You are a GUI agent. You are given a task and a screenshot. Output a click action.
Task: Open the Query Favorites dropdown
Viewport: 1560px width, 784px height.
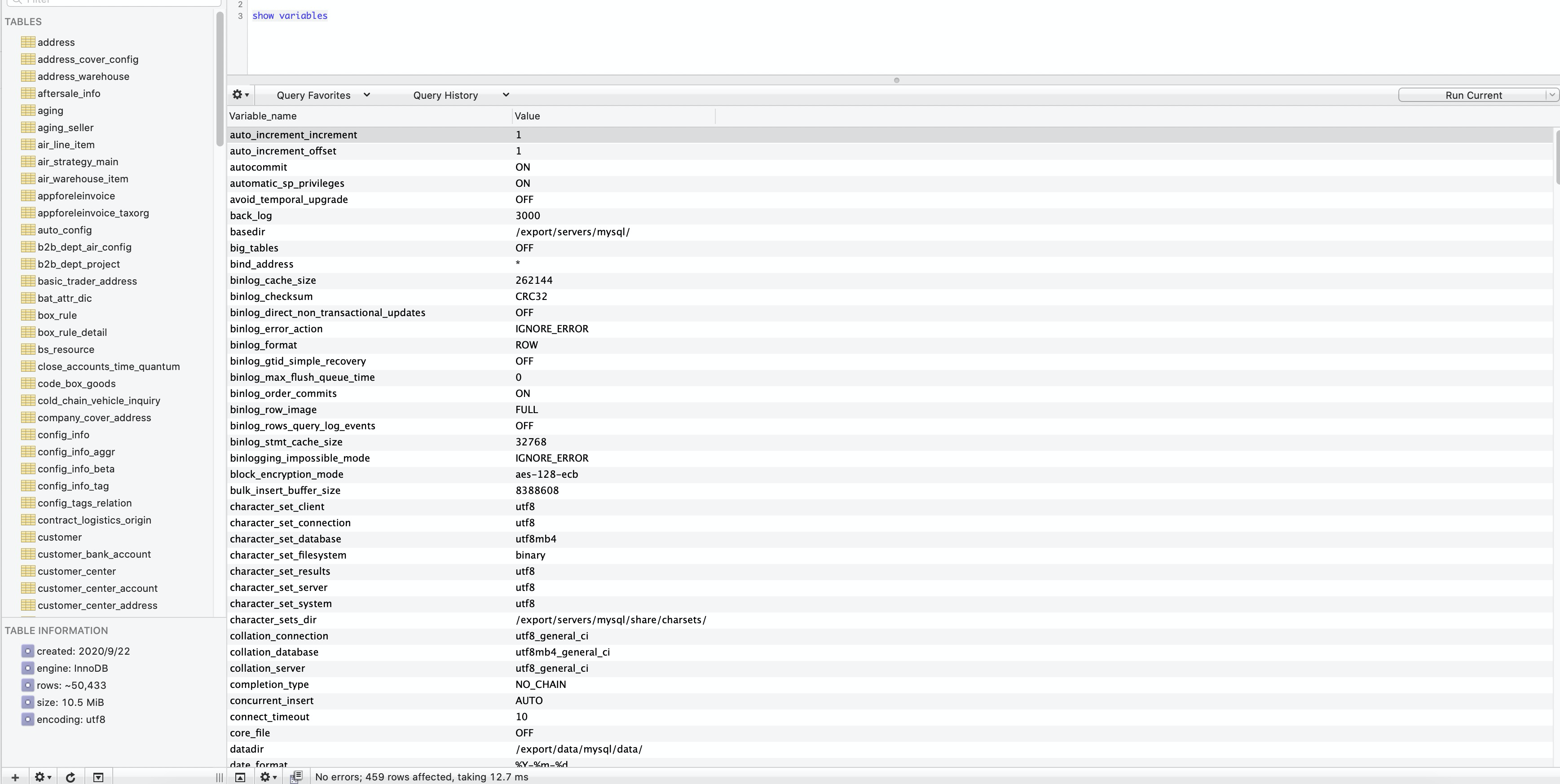(x=322, y=95)
